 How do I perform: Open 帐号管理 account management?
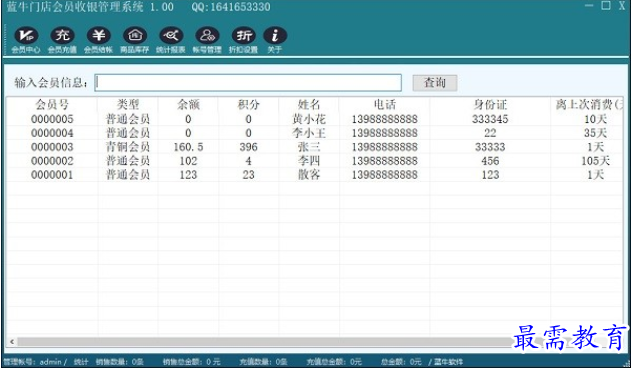207,40
